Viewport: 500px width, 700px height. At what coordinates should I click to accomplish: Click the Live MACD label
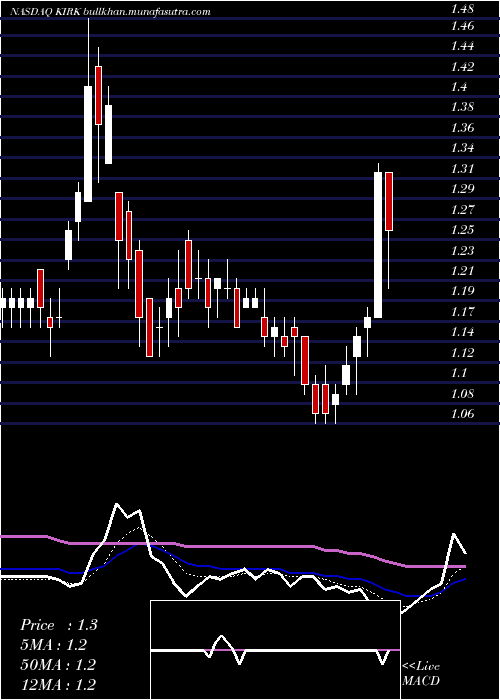421,673
